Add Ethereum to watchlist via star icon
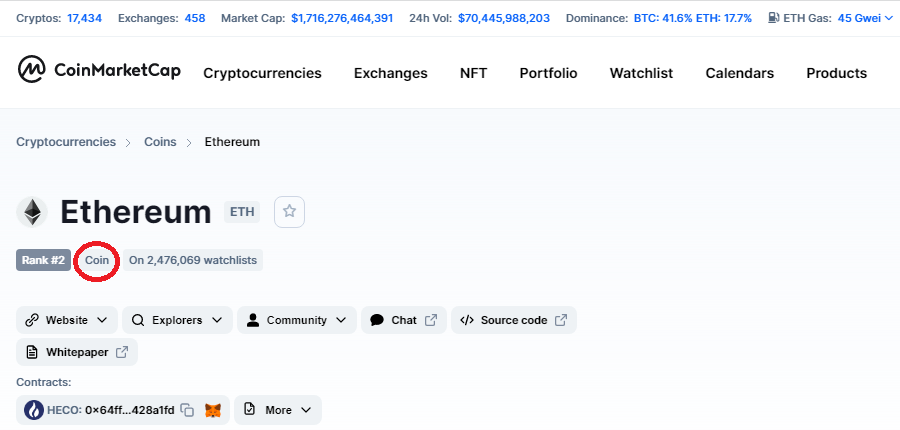Screen dimensions: 900x430 [289, 212]
